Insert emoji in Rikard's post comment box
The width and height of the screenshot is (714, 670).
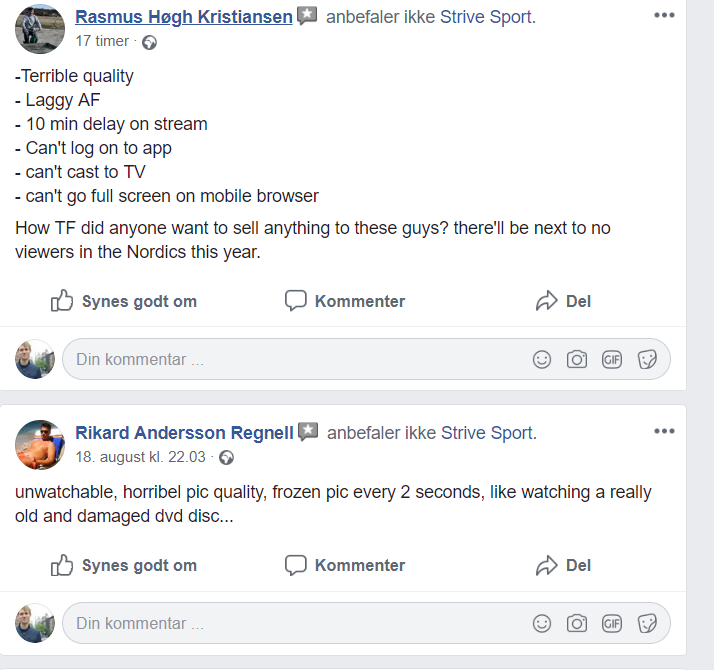(x=542, y=623)
